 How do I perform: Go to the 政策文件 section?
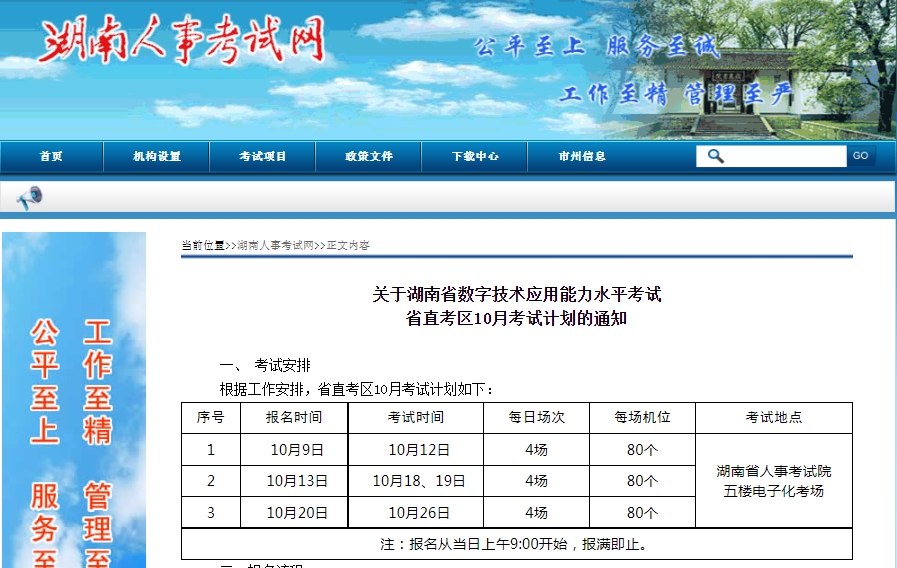(369, 157)
